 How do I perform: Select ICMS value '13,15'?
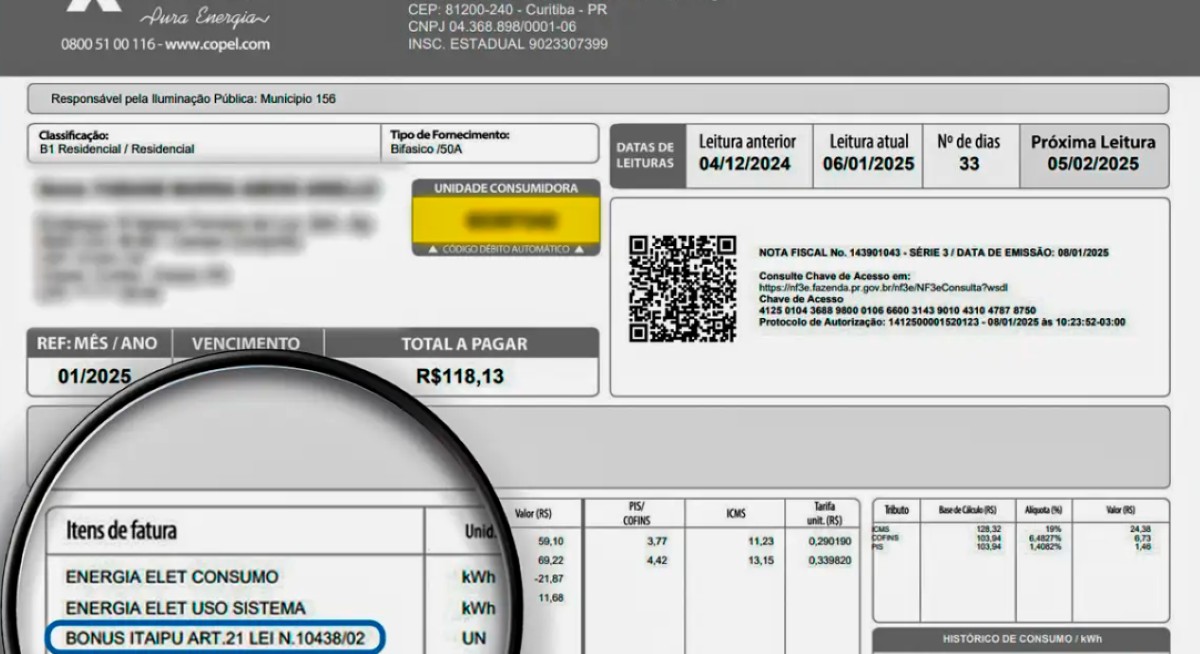(x=761, y=560)
